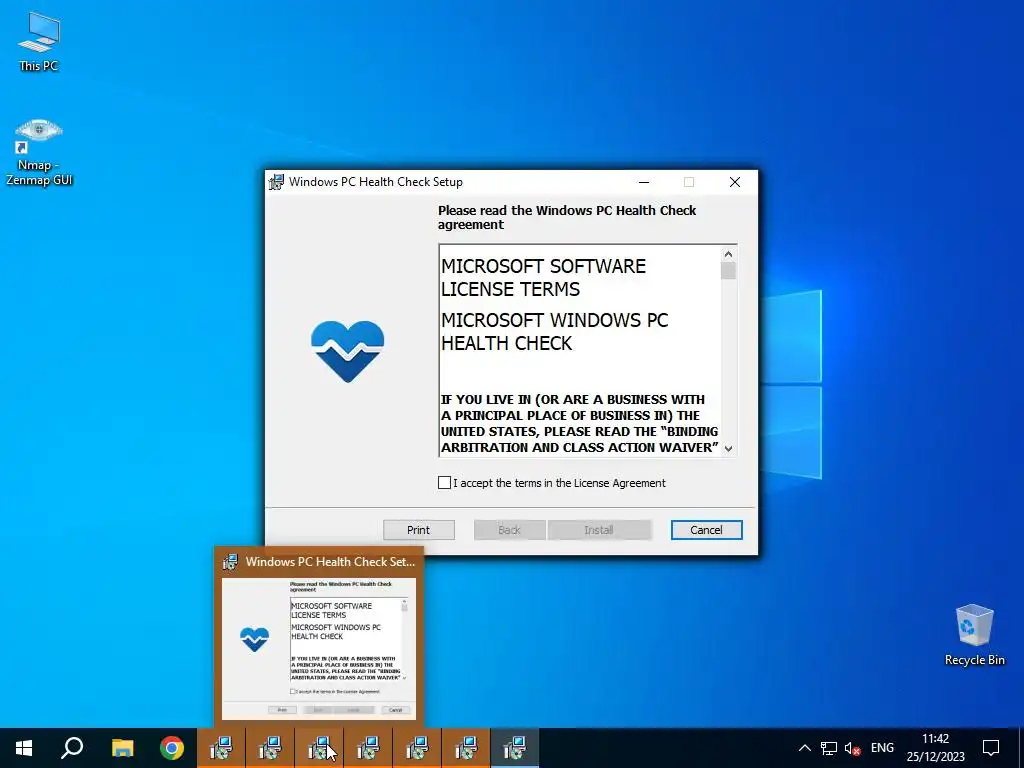
Task: Select the Recycle Bin desktop icon
Action: (974, 635)
